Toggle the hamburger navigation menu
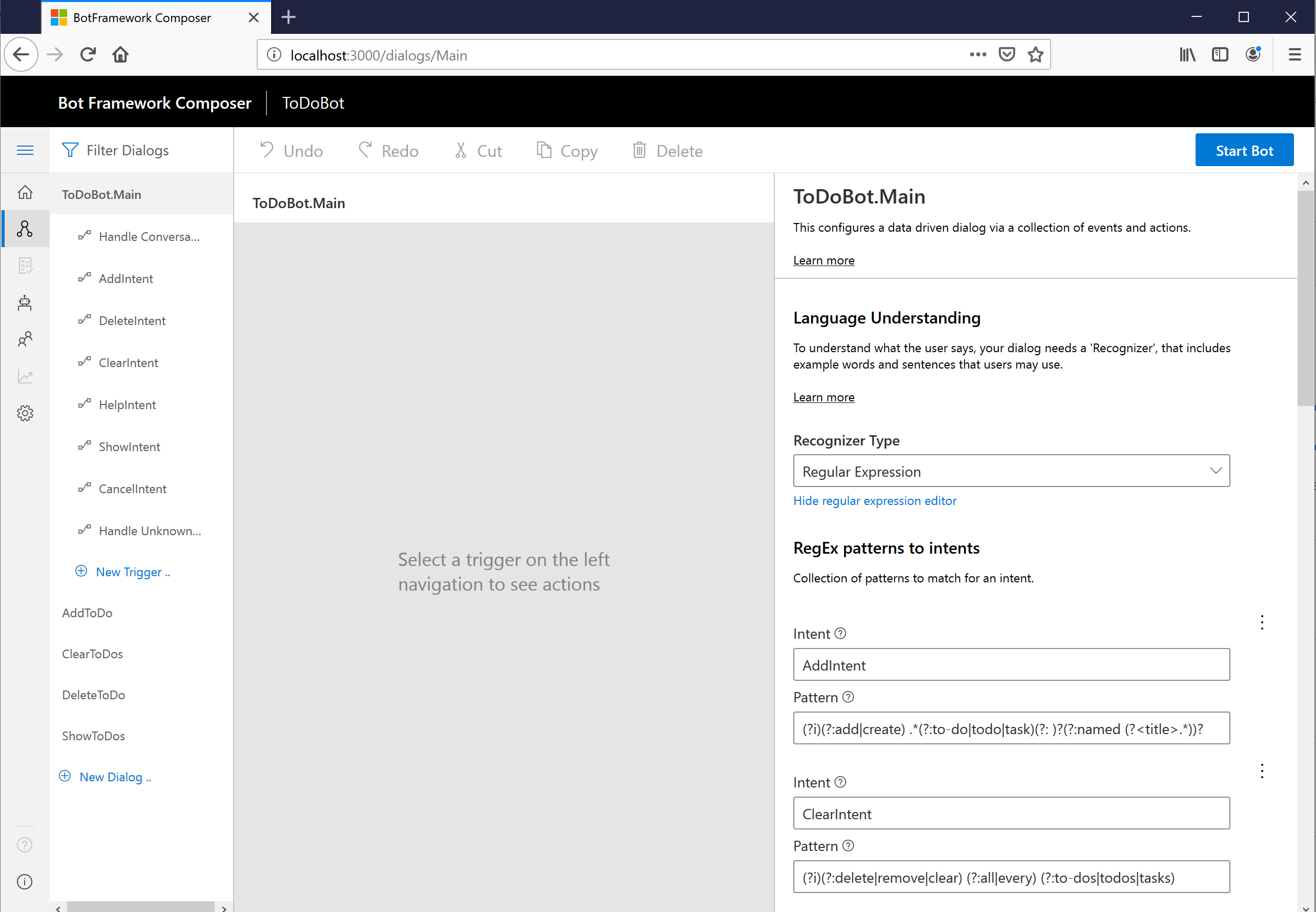The height and width of the screenshot is (912, 1316). [x=25, y=150]
